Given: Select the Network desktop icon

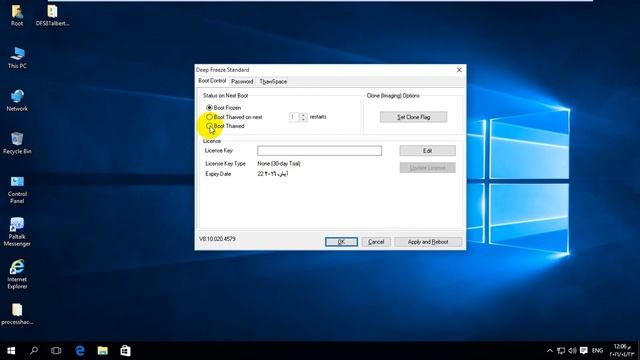Looking at the screenshot, I should (x=17, y=100).
